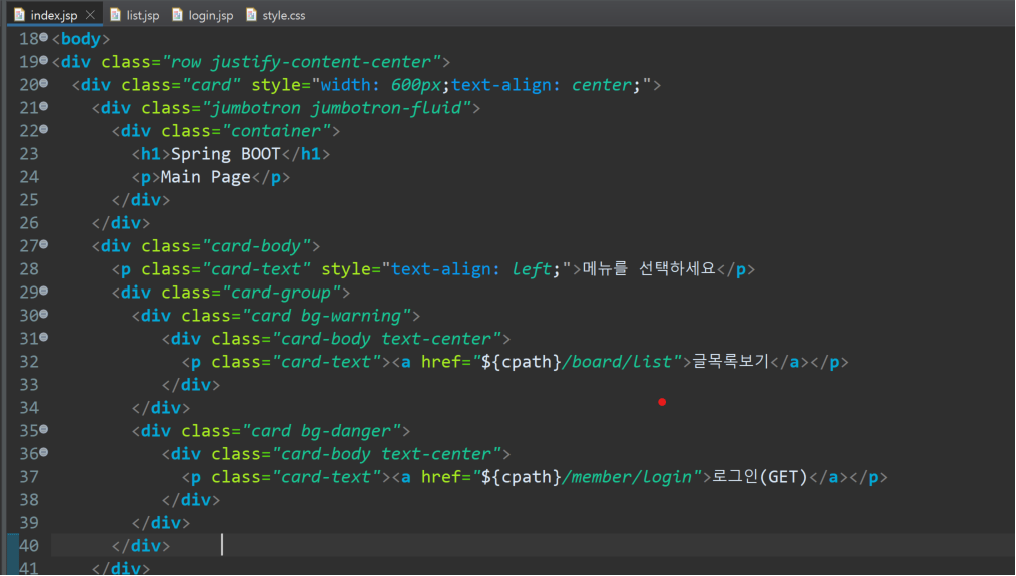Click the 'Main Page' paragraph text
The width and height of the screenshot is (1016, 576).
(x=205, y=177)
